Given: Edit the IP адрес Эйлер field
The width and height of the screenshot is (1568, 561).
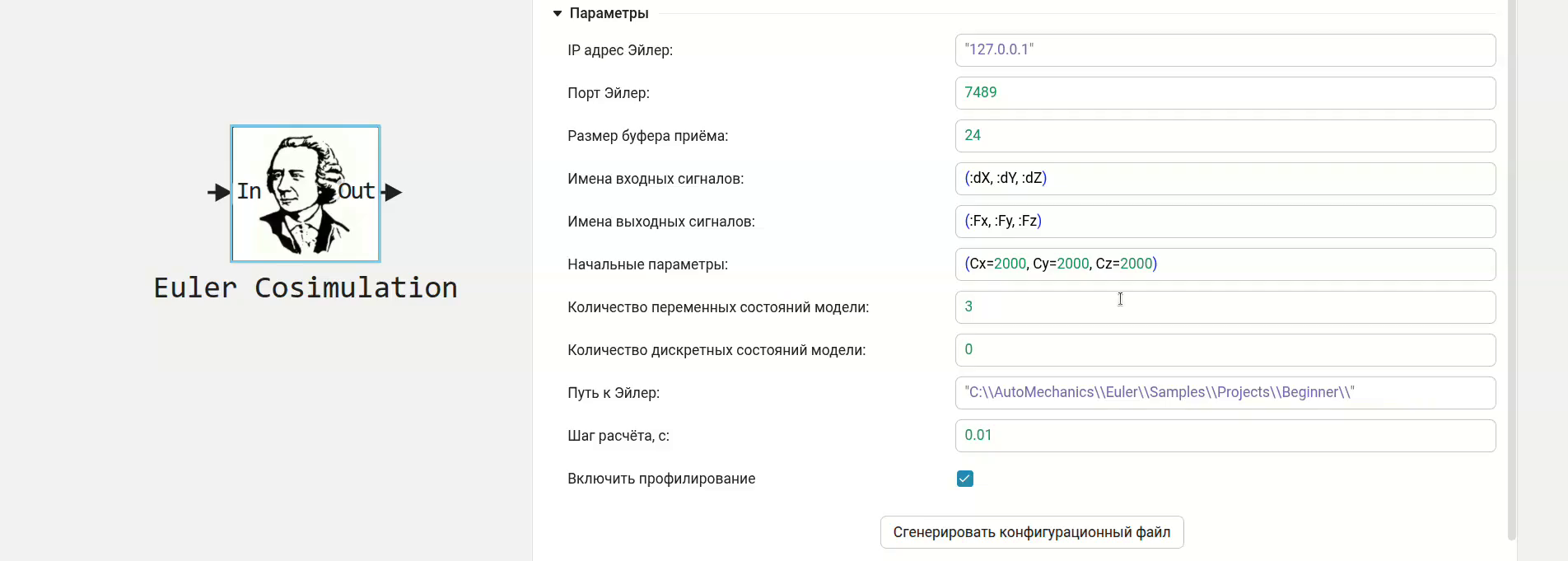Looking at the screenshot, I should (1225, 50).
